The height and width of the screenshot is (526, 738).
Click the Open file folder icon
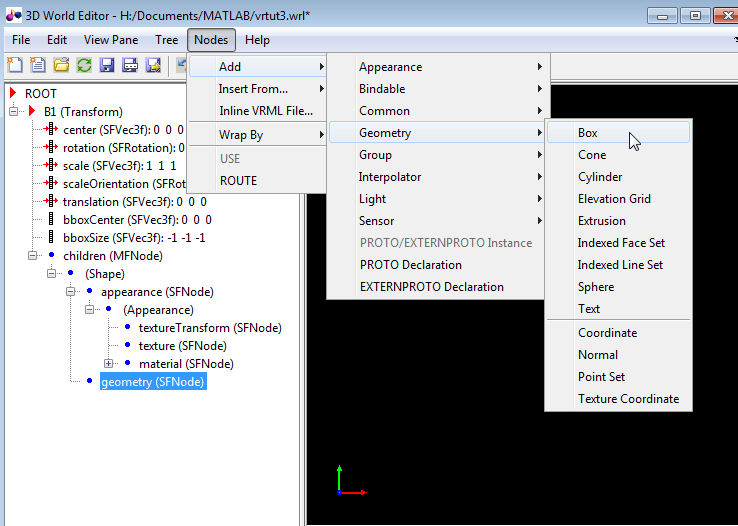tap(61, 65)
